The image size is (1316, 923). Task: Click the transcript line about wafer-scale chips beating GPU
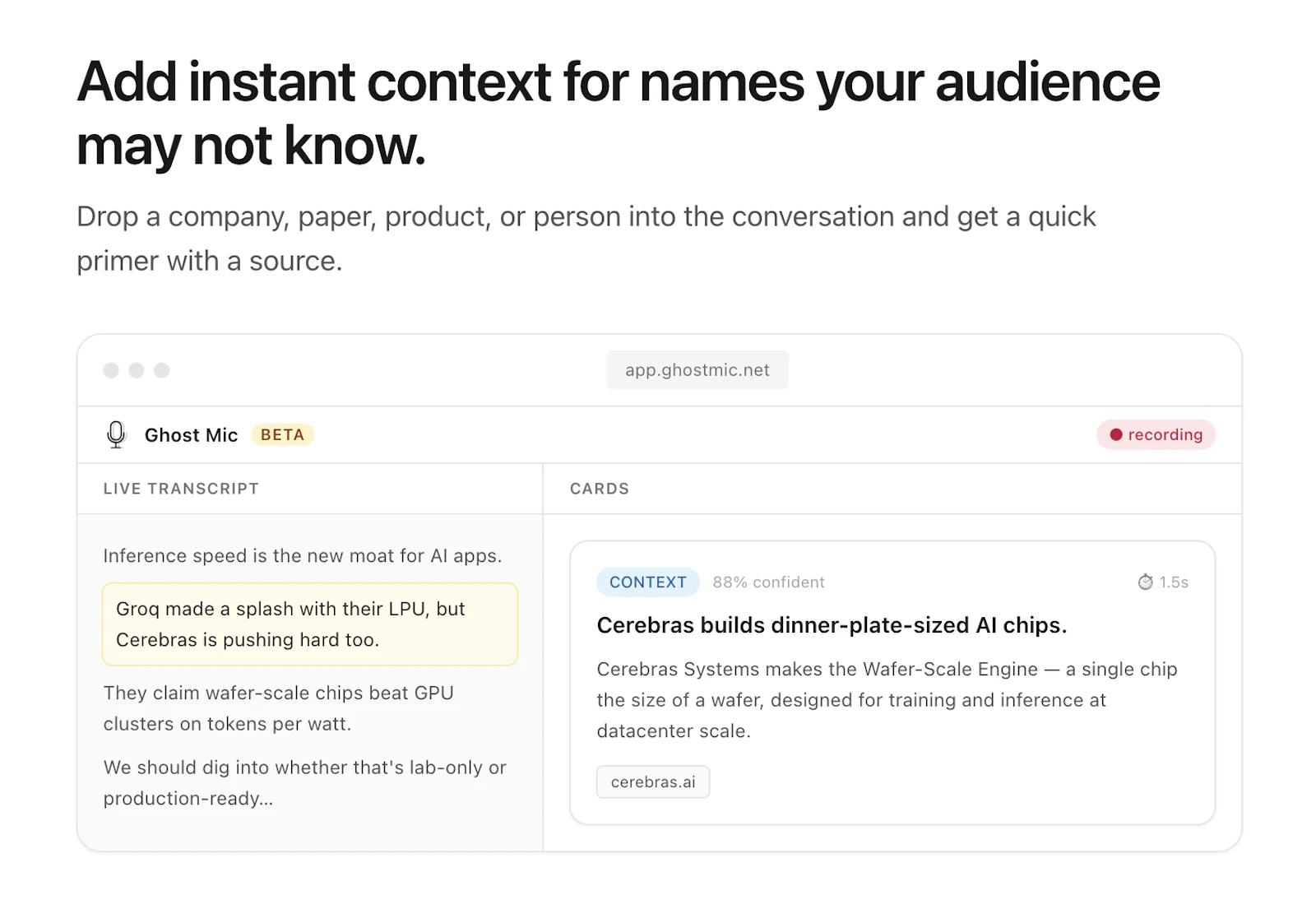[x=279, y=708]
